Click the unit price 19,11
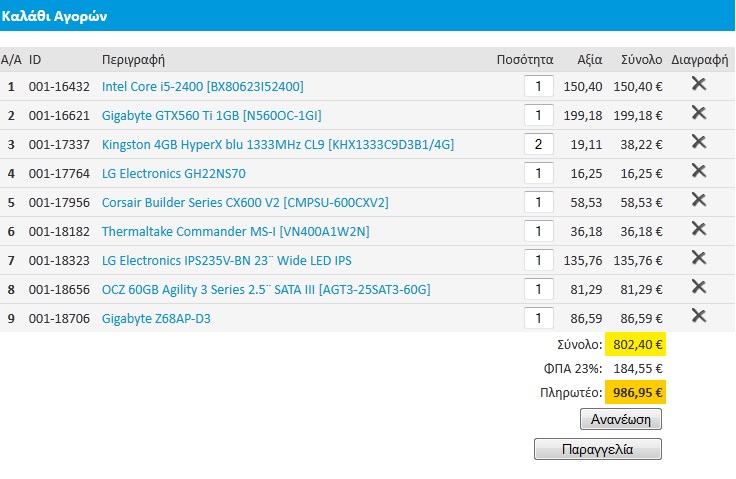This screenshot has height=479, width=736. (x=586, y=145)
